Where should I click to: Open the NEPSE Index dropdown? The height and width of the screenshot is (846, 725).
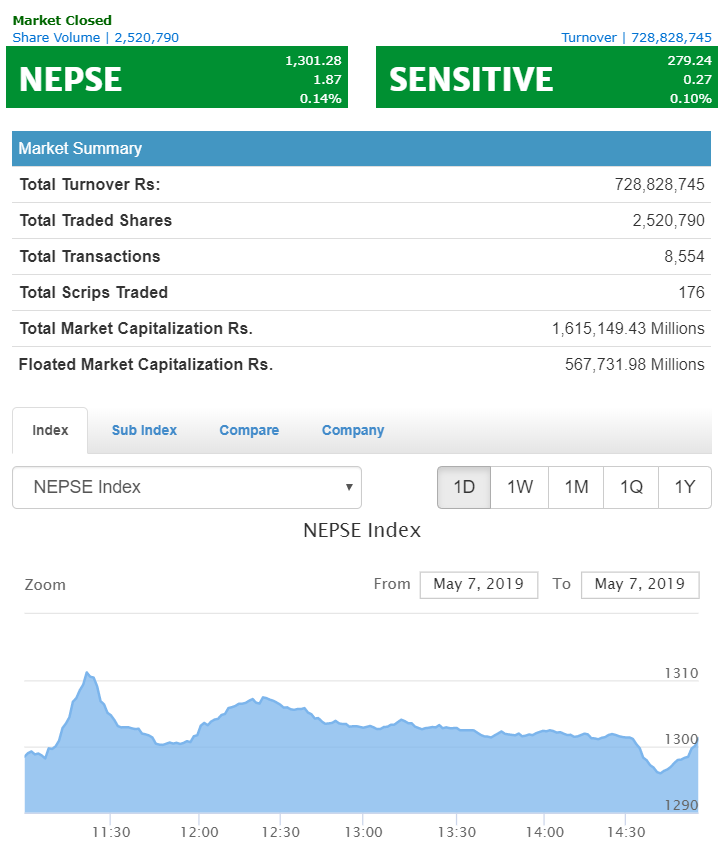pyautogui.click(x=187, y=487)
